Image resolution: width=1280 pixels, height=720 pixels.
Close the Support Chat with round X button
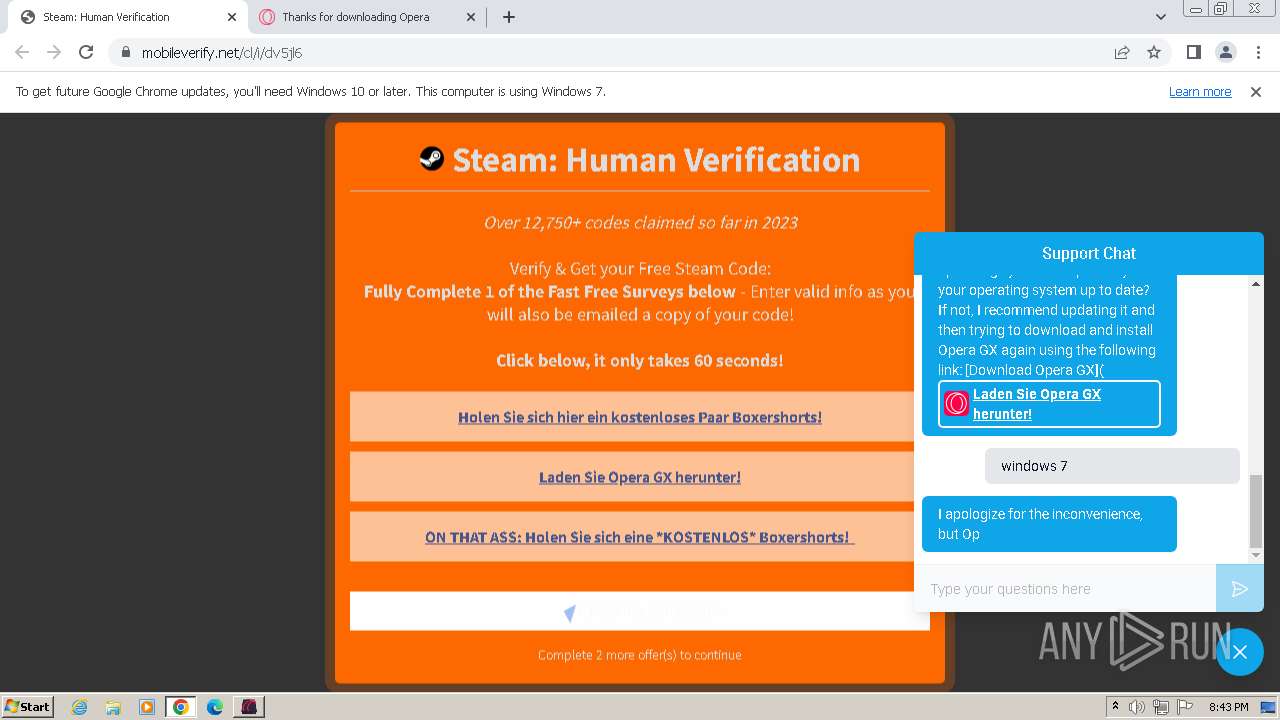pyautogui.click(x=1240, y=652)
